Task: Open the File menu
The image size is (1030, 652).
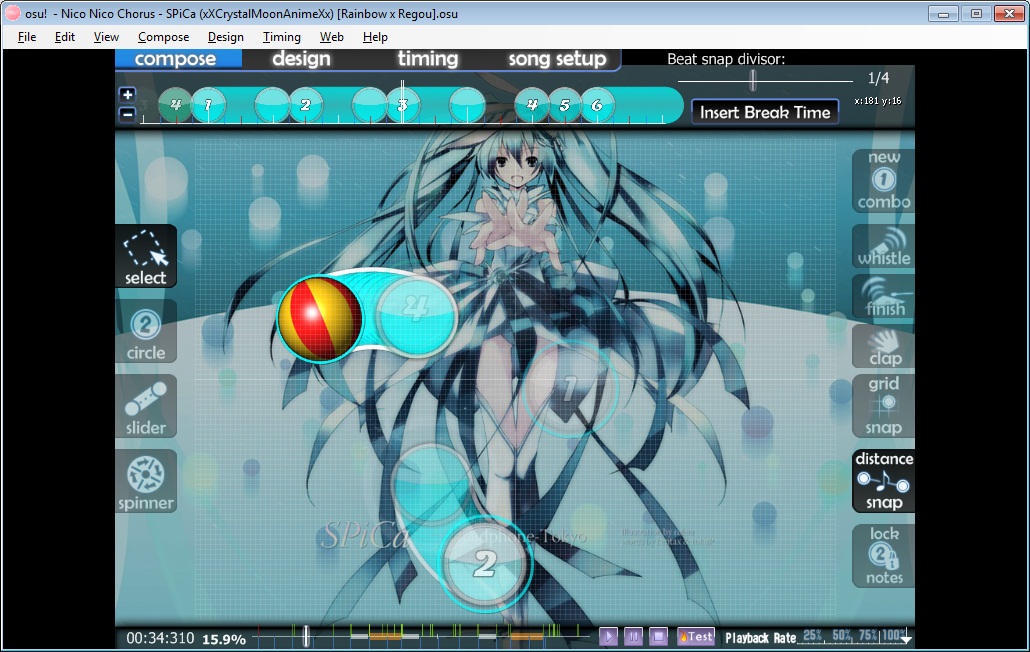Action: 27,37
